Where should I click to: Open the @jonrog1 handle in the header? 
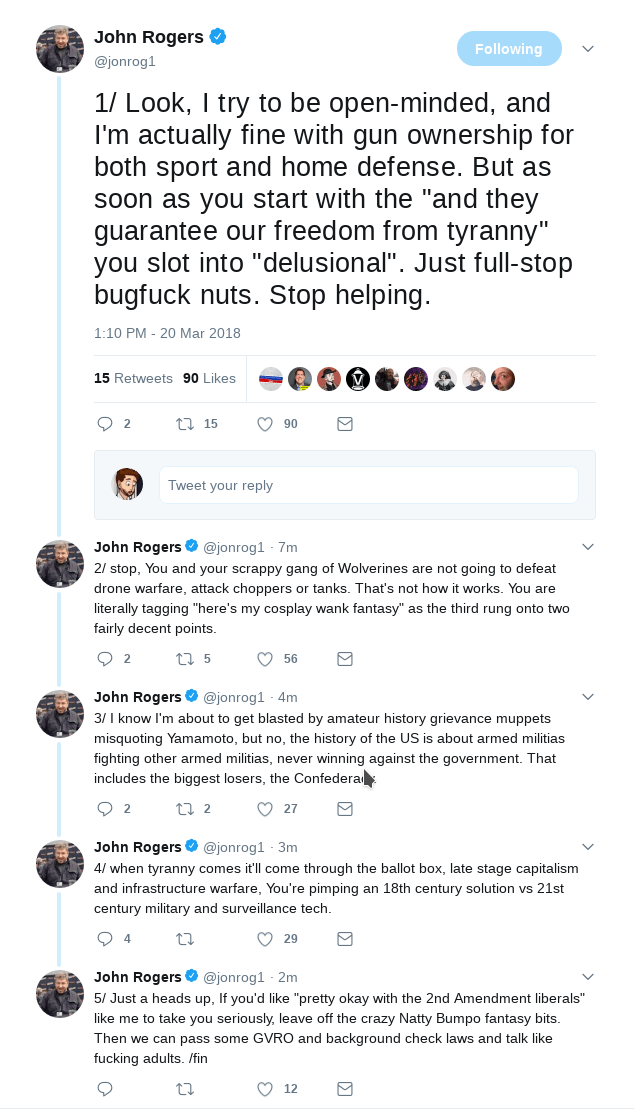pos(125,61)
